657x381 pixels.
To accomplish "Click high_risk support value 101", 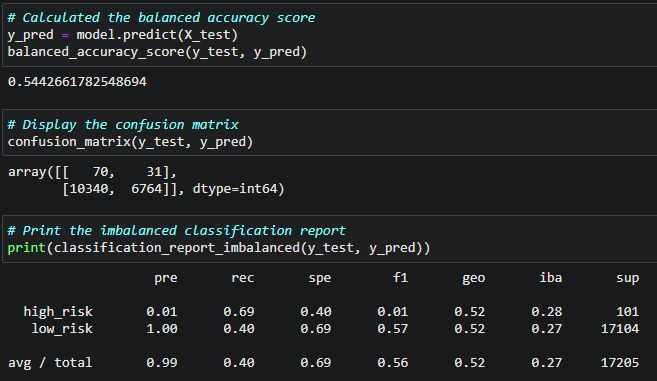I will (x=628, y=312).
